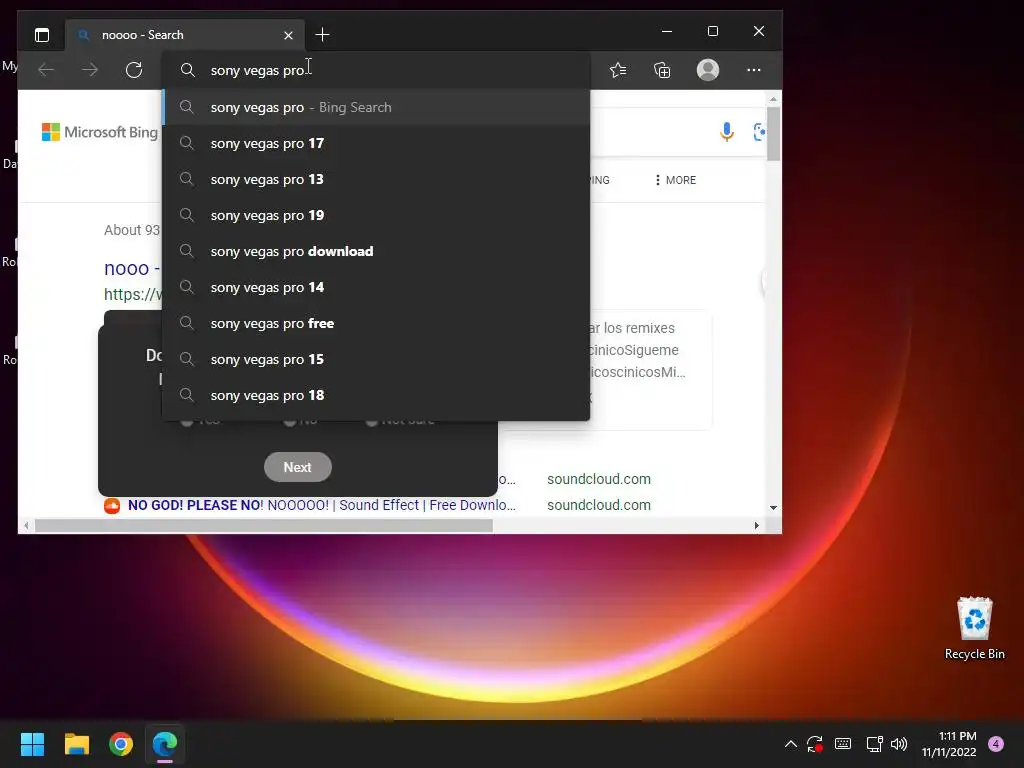Image resolution: width=1024 pixels, height=768 pixels.
Task: Choose suggestion 'sony vegas pro 19'
Action: click(x=376, y=215)
